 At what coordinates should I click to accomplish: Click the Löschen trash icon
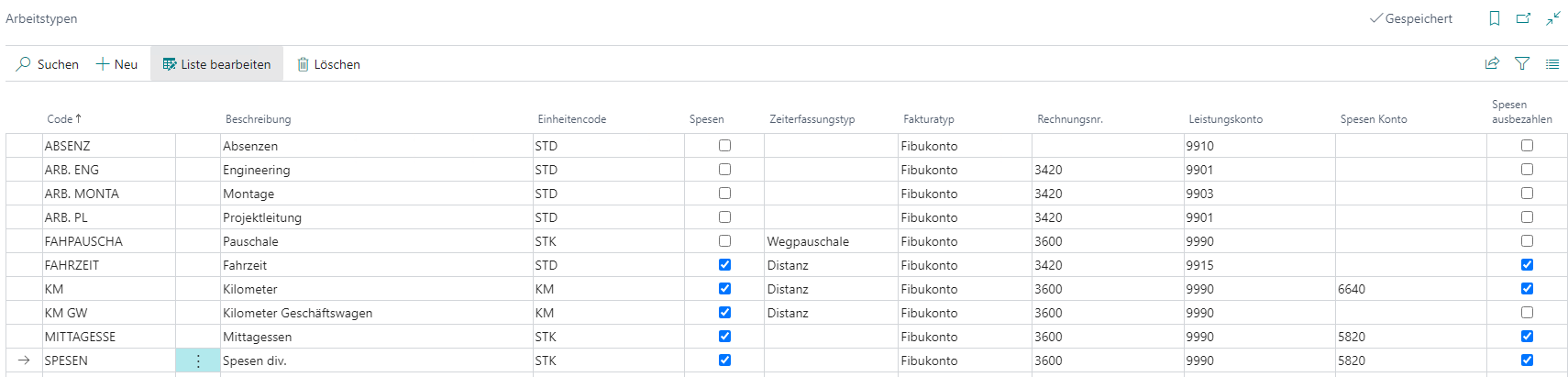tap(303, 64)
